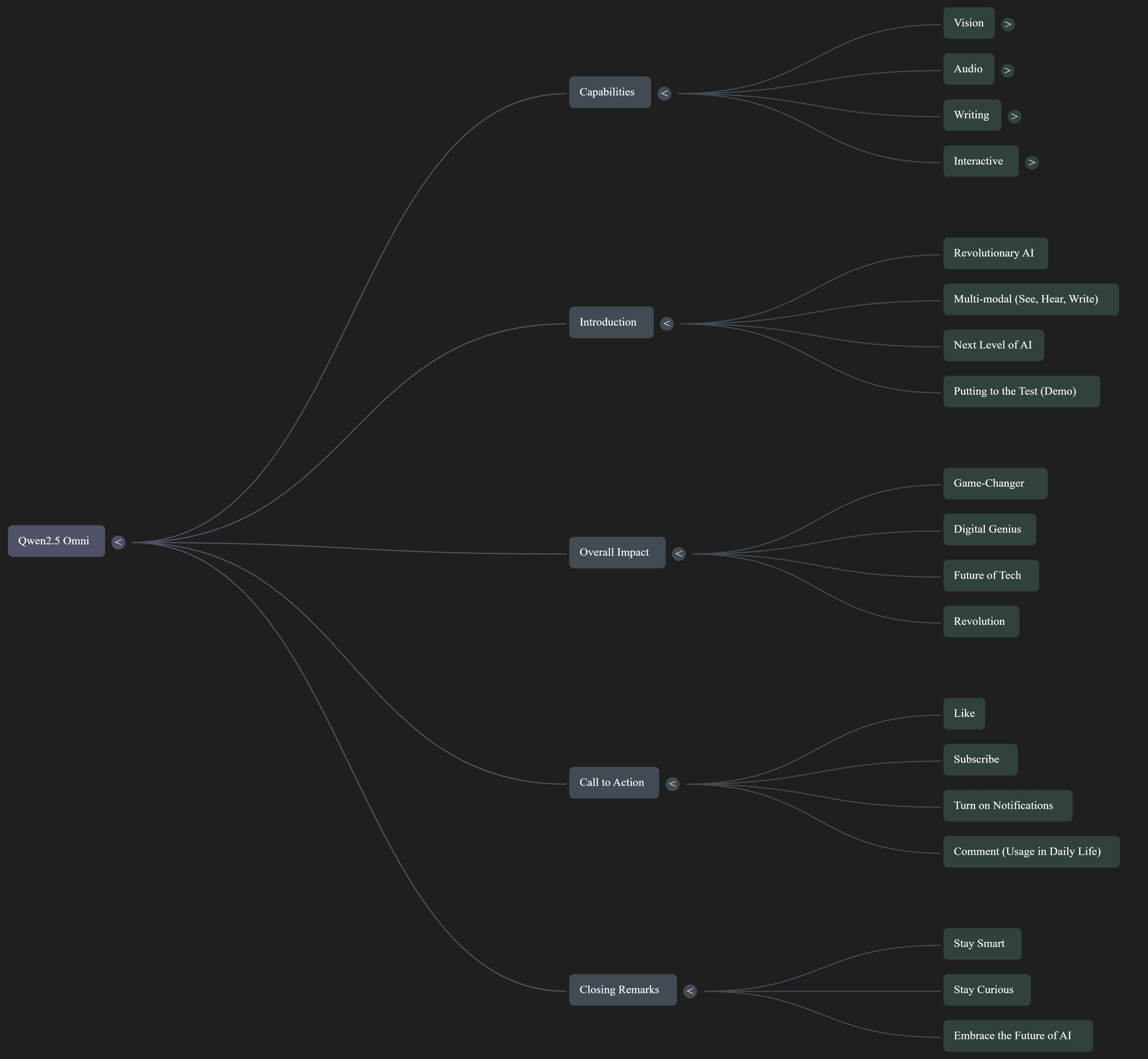
Task: Select the Revolution node
Action: click(981, 622)
